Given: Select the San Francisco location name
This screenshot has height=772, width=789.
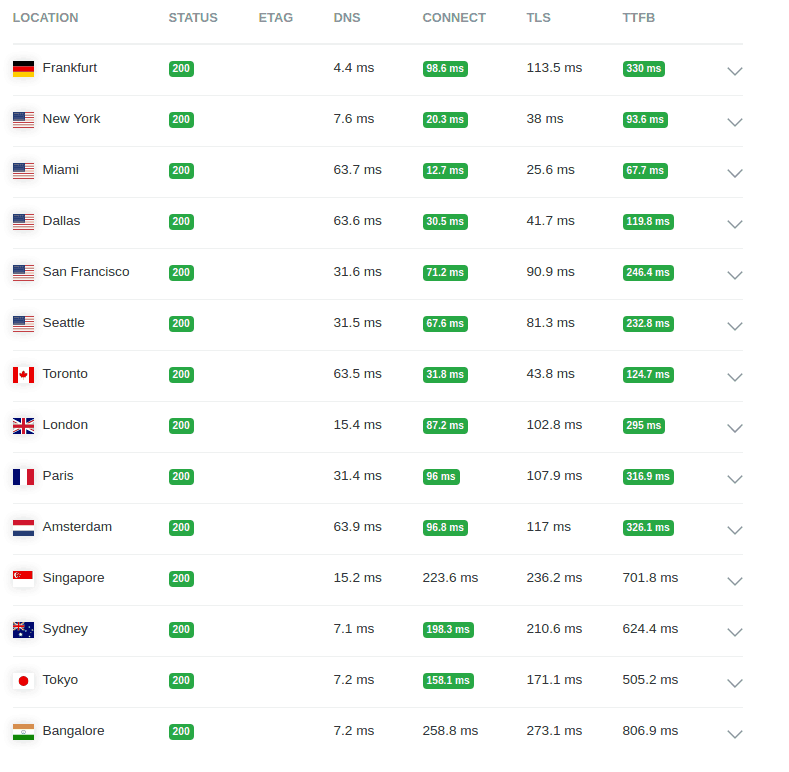Looking at the screenshot, I should [86, 272].
